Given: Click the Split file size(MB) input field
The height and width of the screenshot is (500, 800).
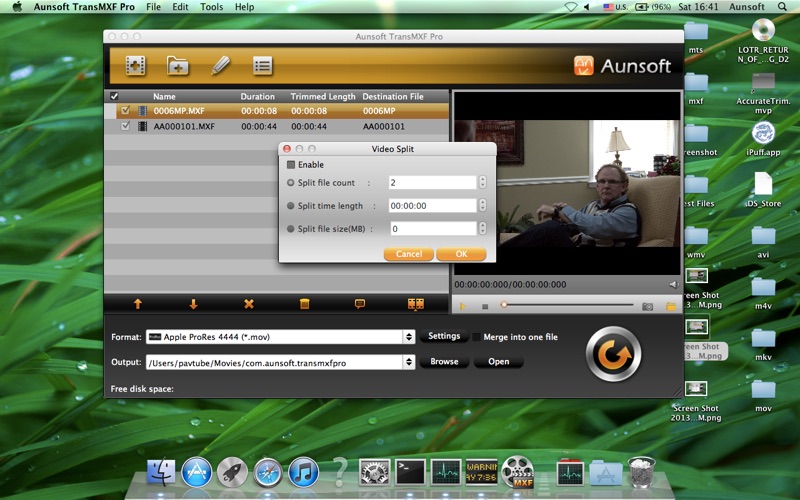Looking at the screenshot, I should click(x=433, y=229).
